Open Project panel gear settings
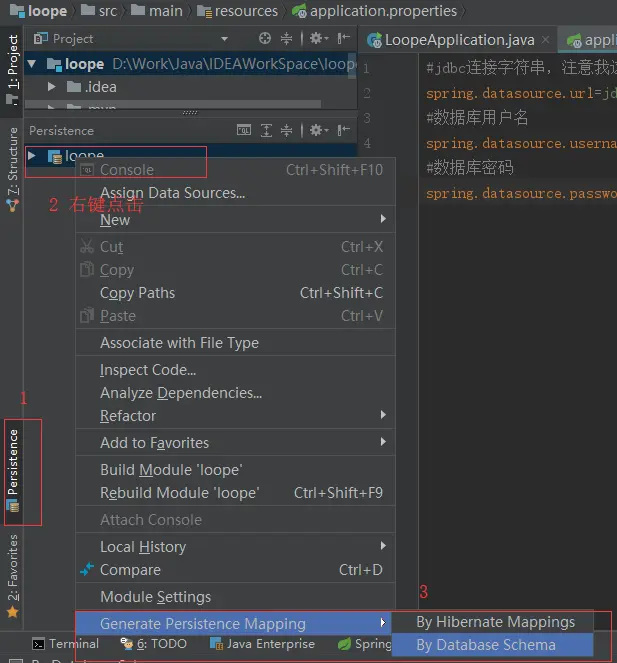 [318, 38]
